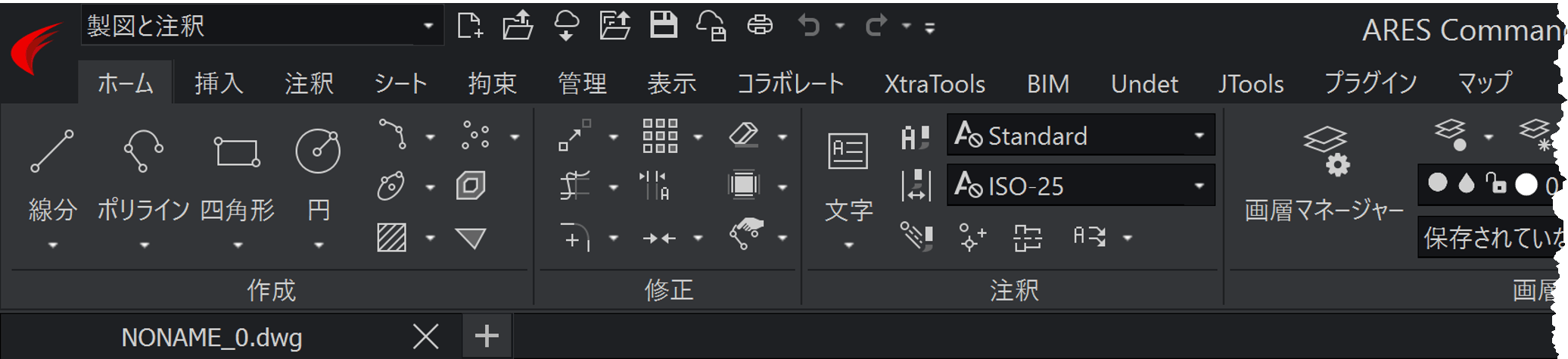
Task: Toggle the layer freeze droplet indicator
Action: [1467, 184]
